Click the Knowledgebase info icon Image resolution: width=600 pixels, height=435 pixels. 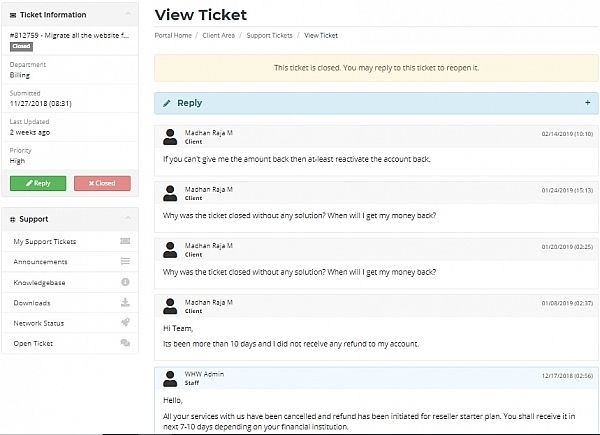click(x=125, y=282)
